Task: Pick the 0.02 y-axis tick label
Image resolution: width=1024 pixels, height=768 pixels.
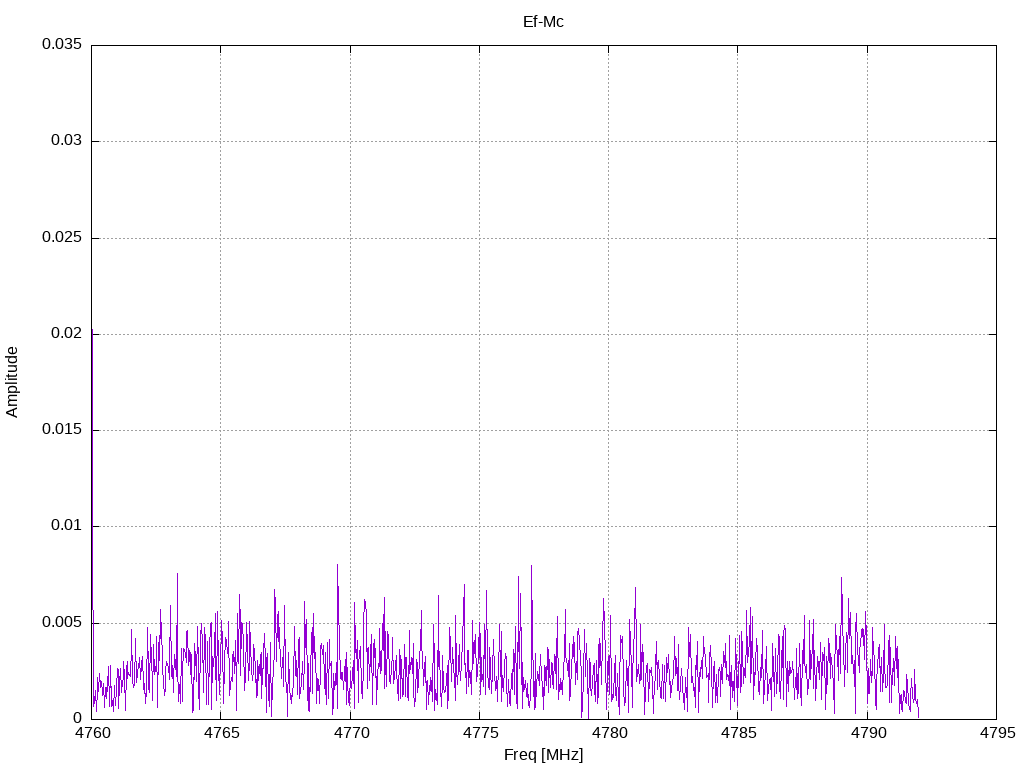Action: point(65,334)
